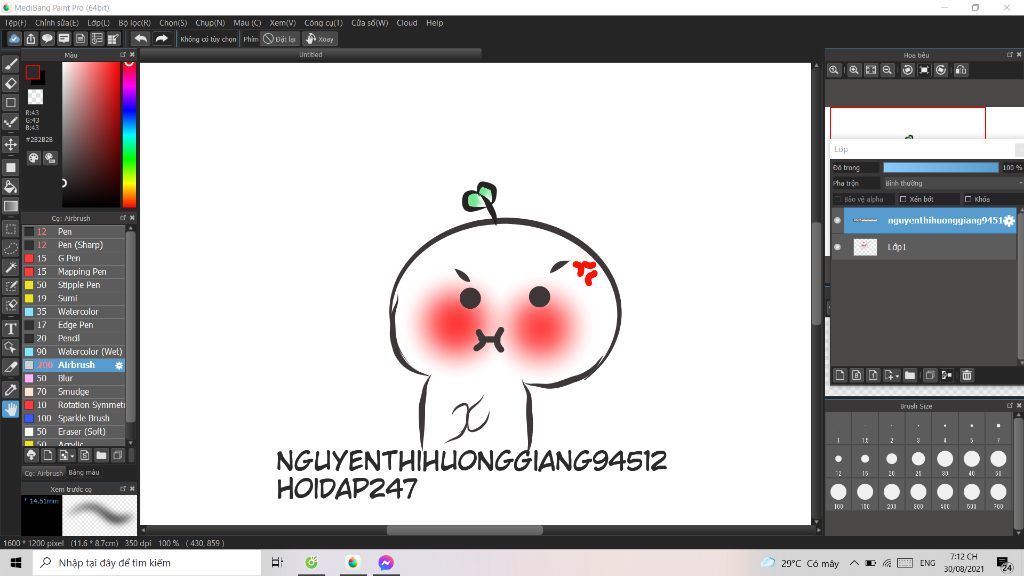Select the Eraser tool in left toolbar
Screen dimensions: 1024x576
(x=10, y=84)
